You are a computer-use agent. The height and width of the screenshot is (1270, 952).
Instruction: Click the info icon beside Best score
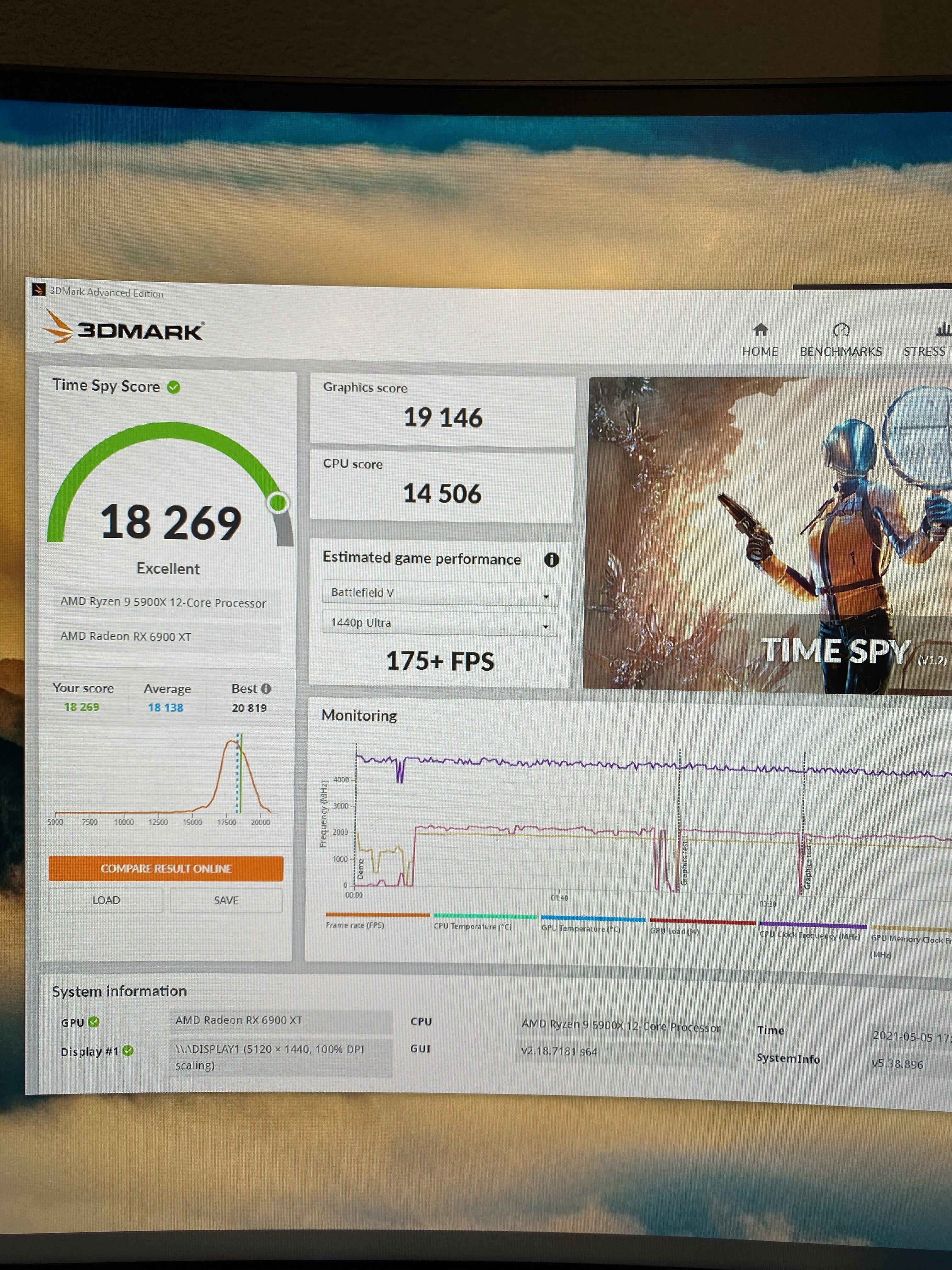(x=266, y=689)
